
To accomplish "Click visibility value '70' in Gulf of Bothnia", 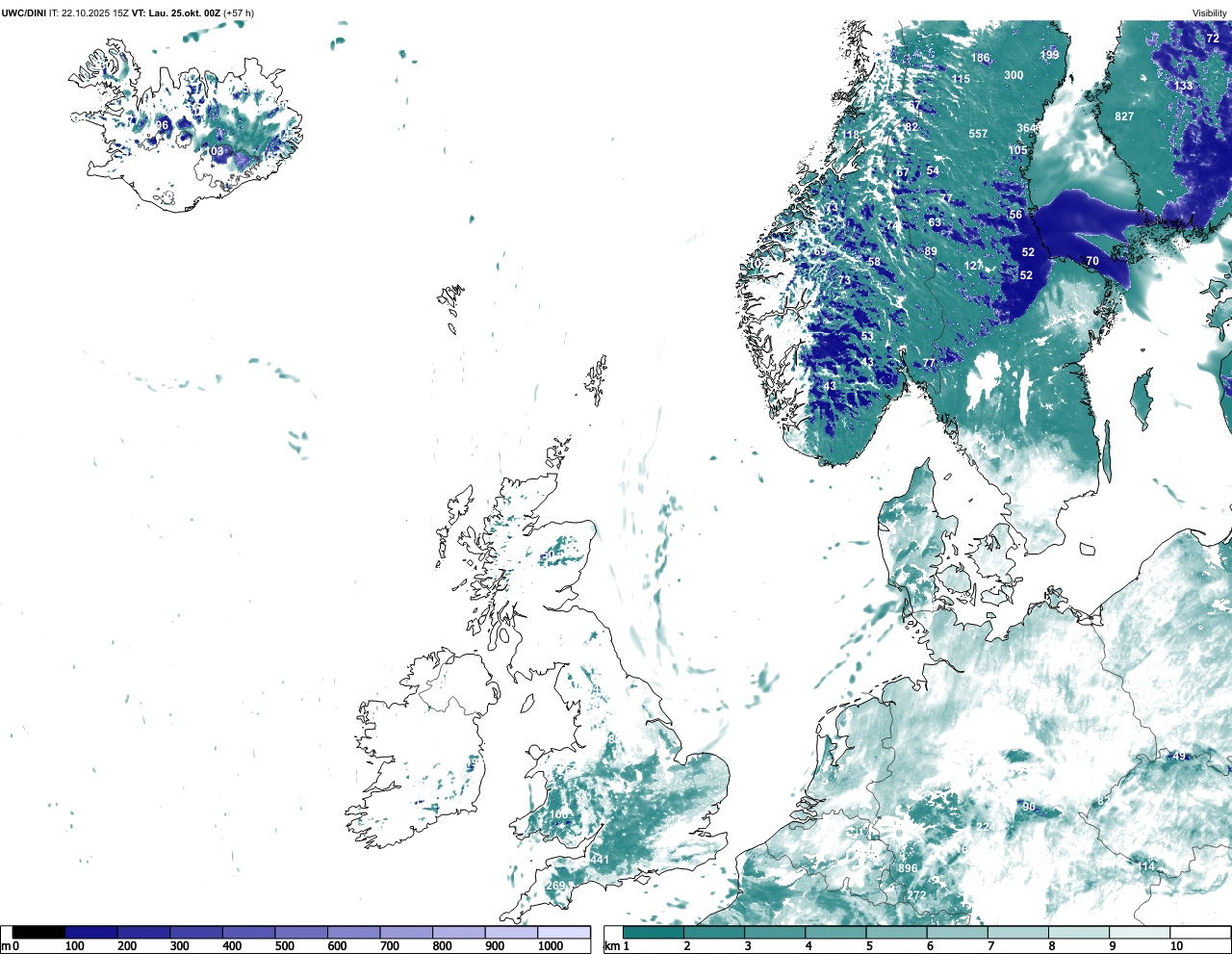I will tap(1092, 261).
